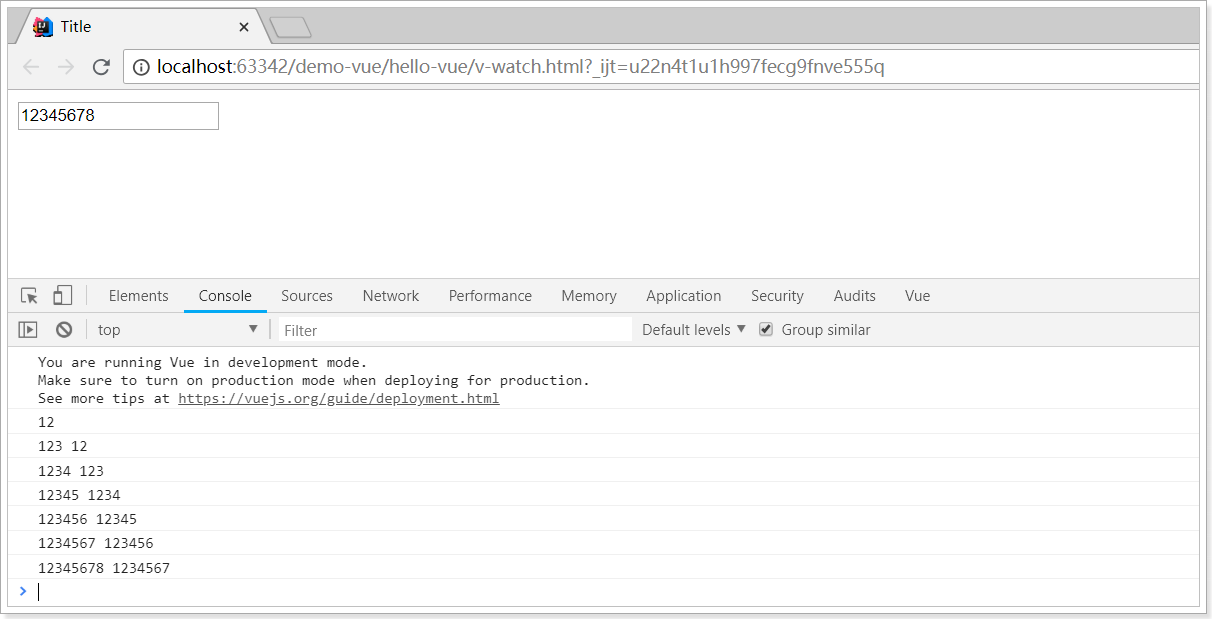Click the page input containing 12345678
This screenshot has height=619, width=1212.
(118, 116)
